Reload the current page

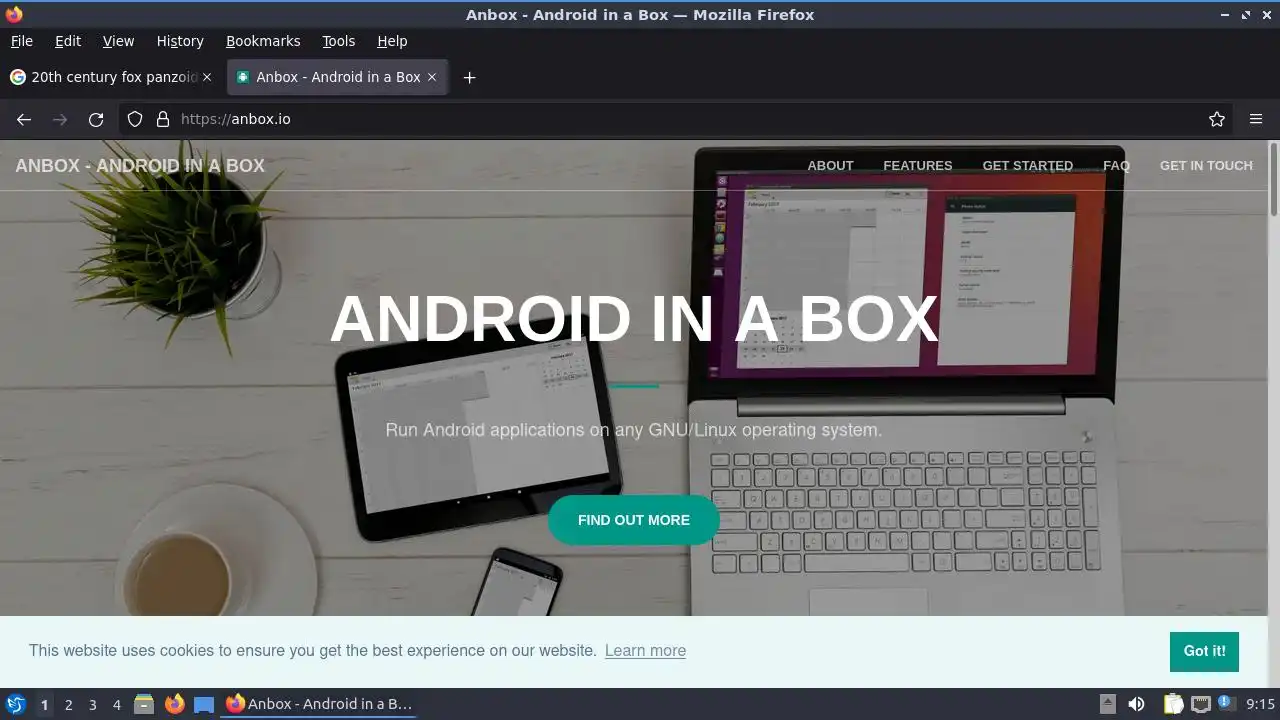96,119
